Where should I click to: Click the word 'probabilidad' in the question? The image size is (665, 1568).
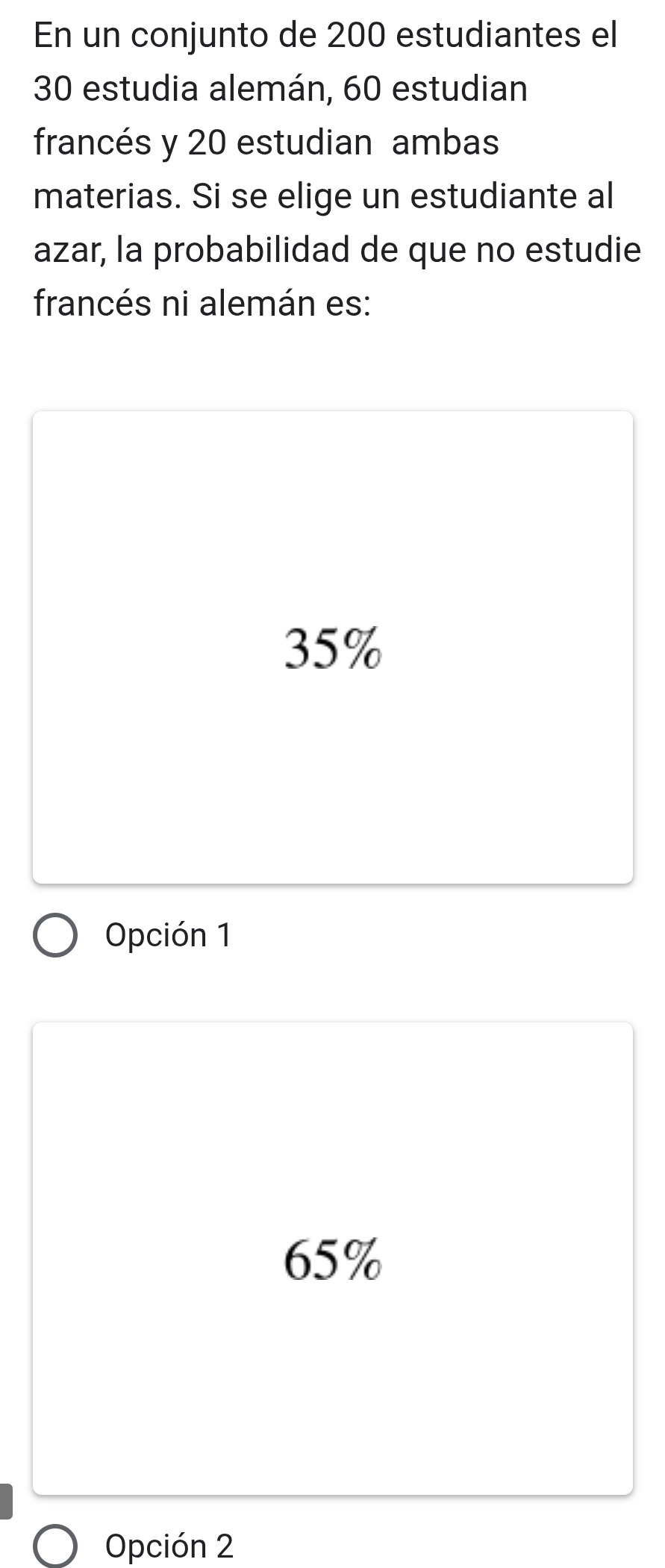243,251
